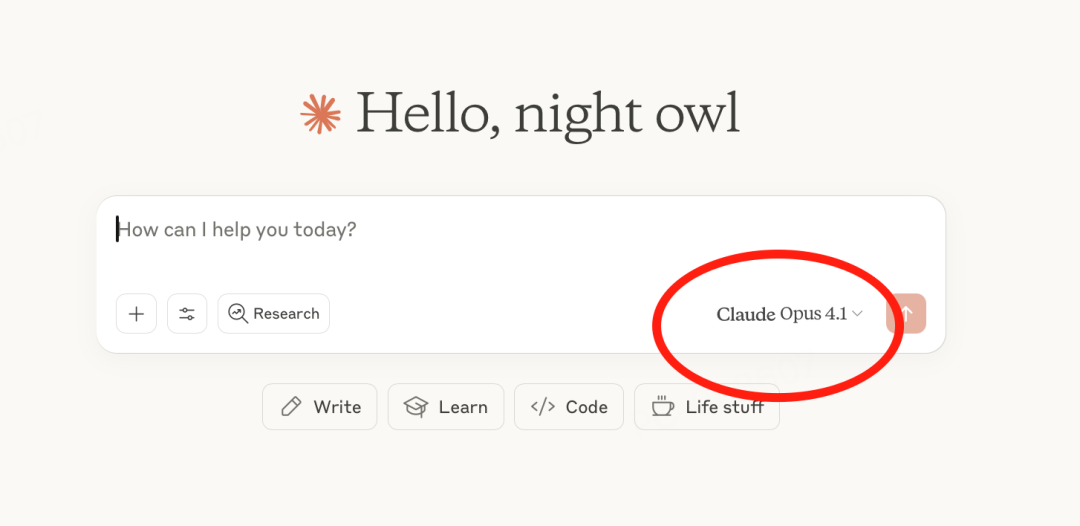
Task: Click the angle-brackets icon on Code
Action: pos(543,407)
